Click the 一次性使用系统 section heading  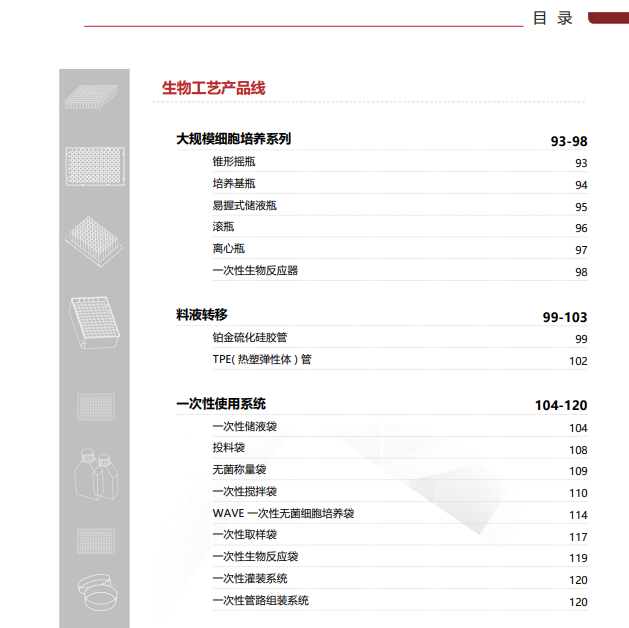point(220,404)
